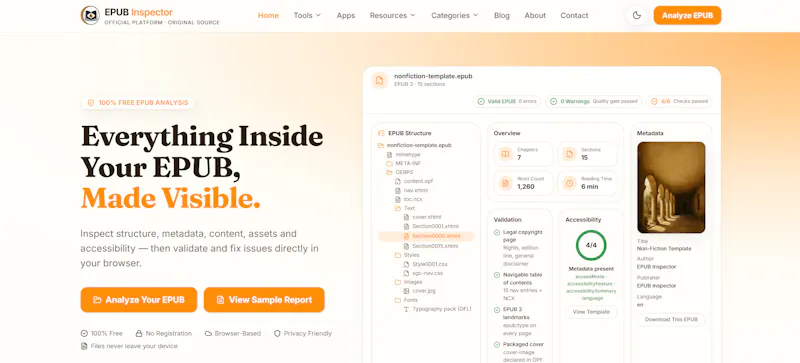Go to the Home nav item

tap(268, 15)
